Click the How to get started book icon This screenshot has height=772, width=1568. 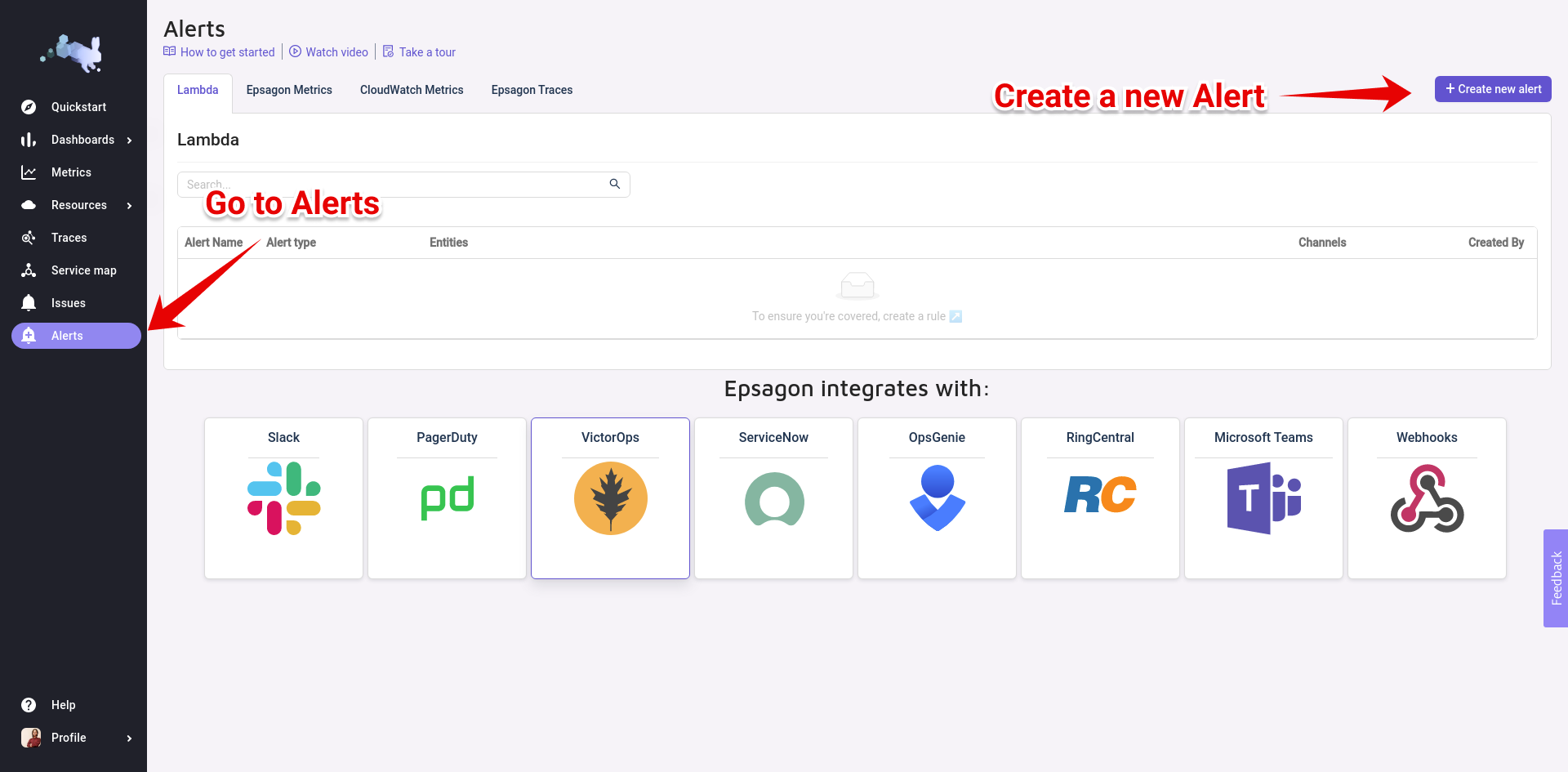[170, 51]
